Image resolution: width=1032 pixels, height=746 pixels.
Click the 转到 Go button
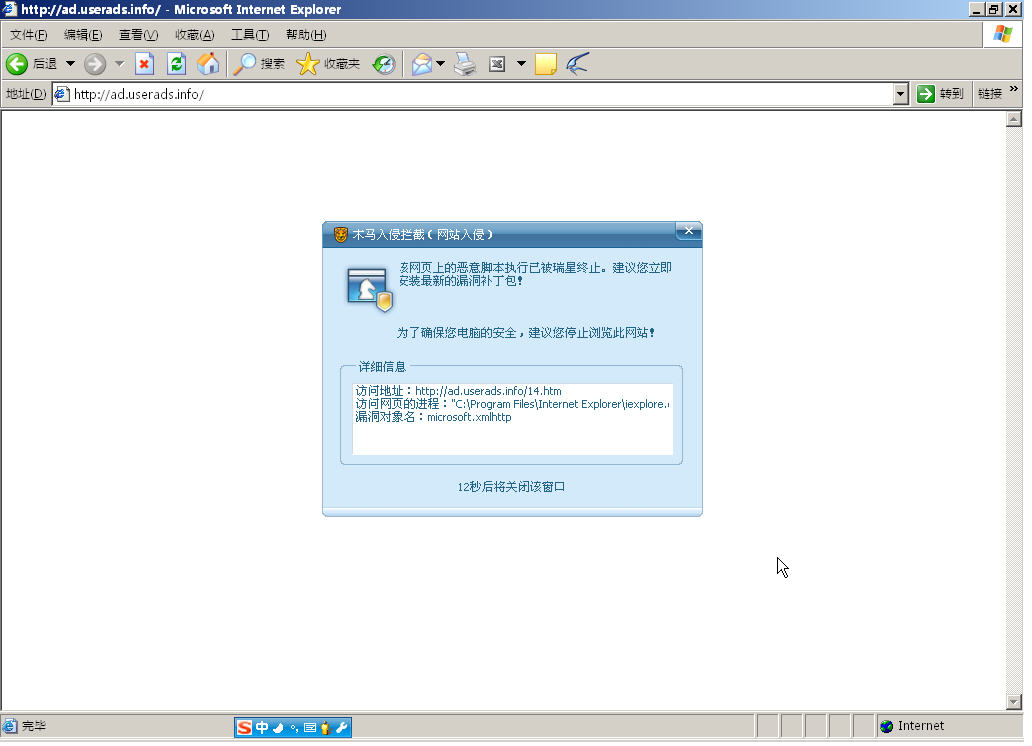[940, 94]
